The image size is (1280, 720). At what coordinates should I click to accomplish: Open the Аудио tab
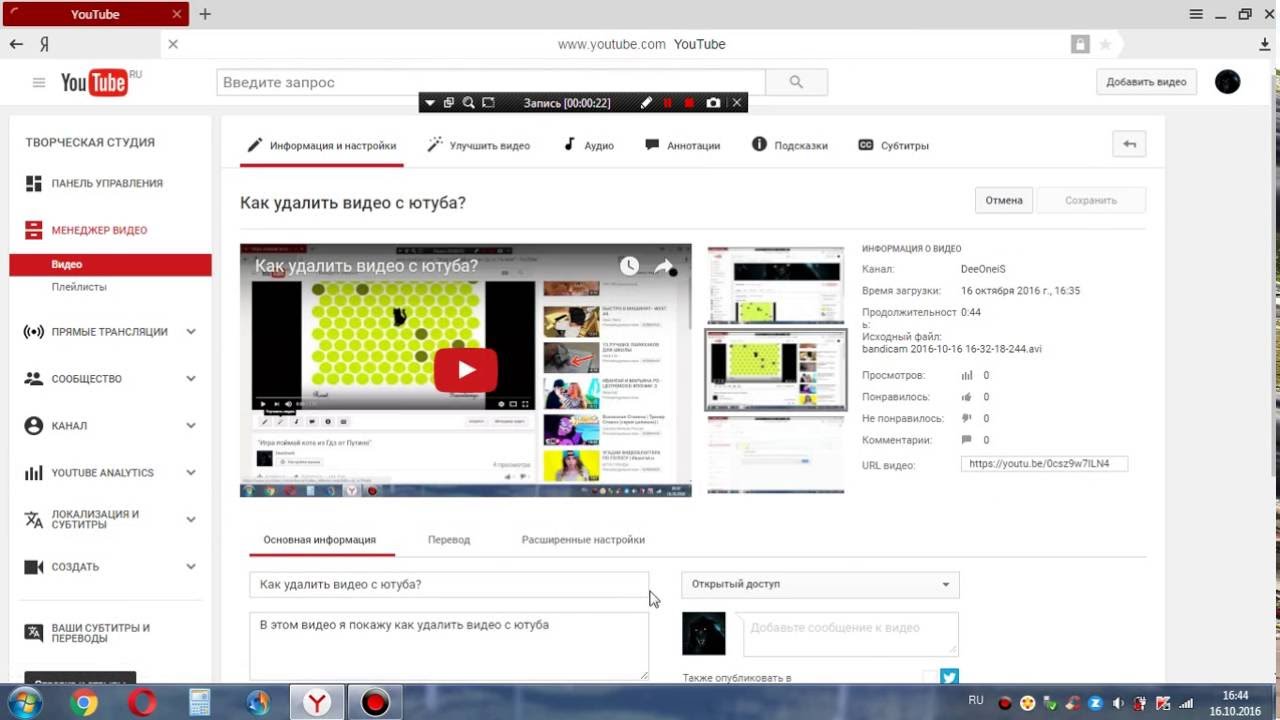(x=589, y=145)
